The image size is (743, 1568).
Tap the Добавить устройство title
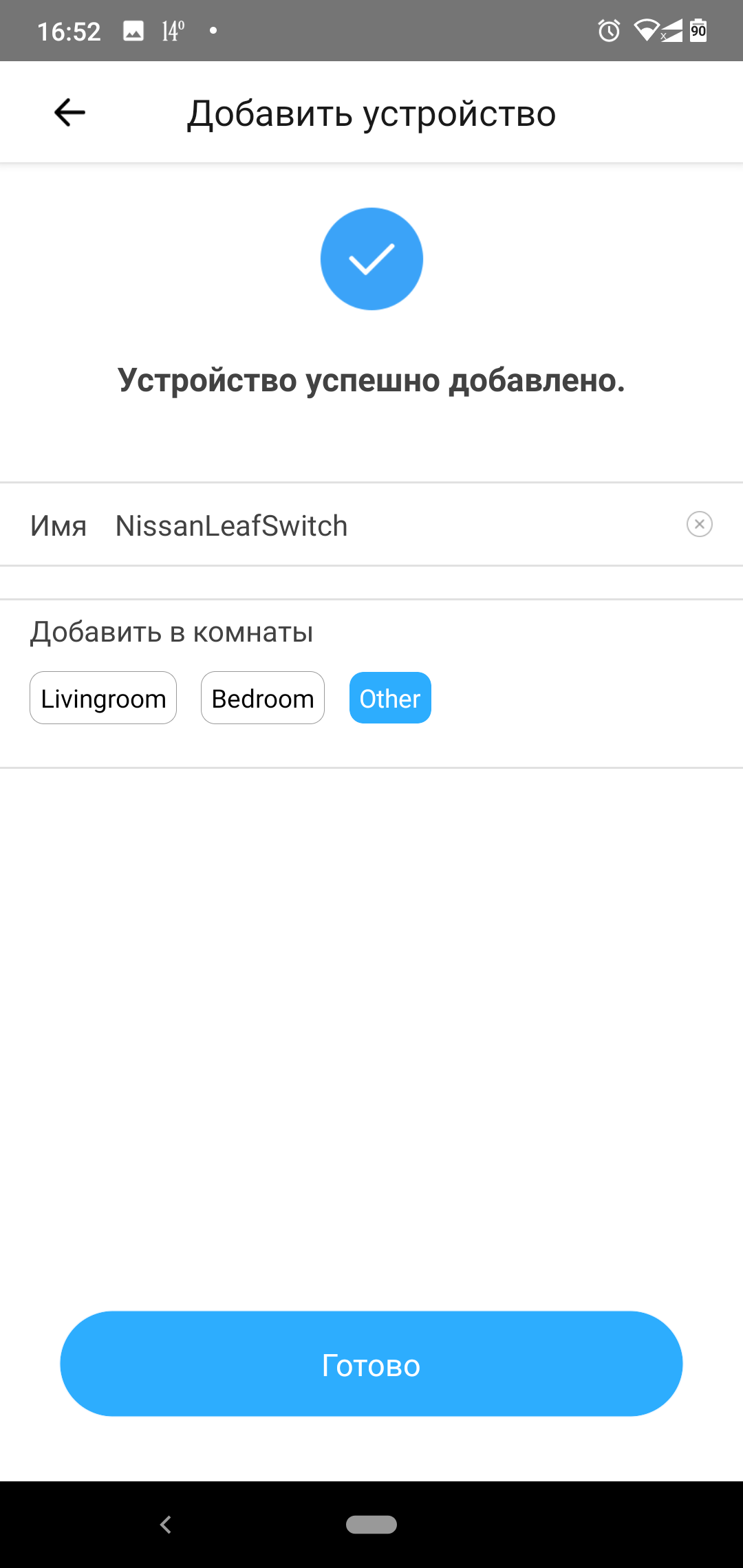click(371, 113)
